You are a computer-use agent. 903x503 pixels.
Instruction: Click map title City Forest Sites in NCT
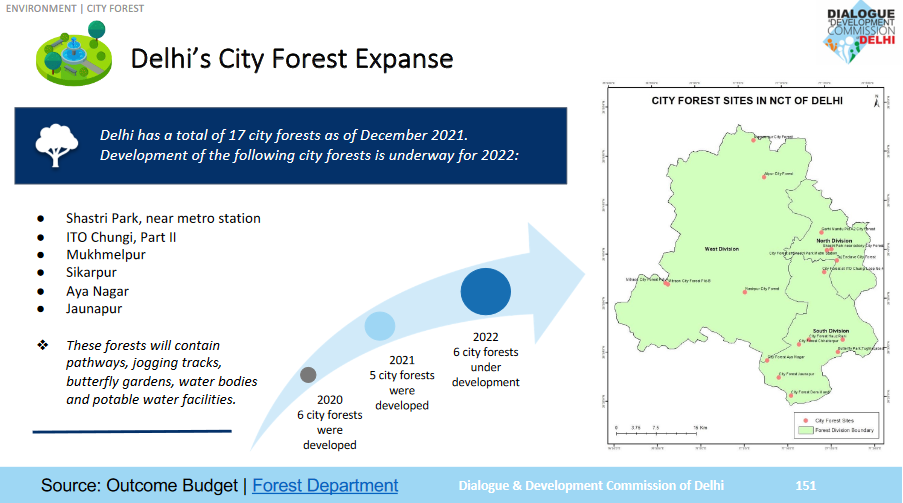click(x=747, y=101)
